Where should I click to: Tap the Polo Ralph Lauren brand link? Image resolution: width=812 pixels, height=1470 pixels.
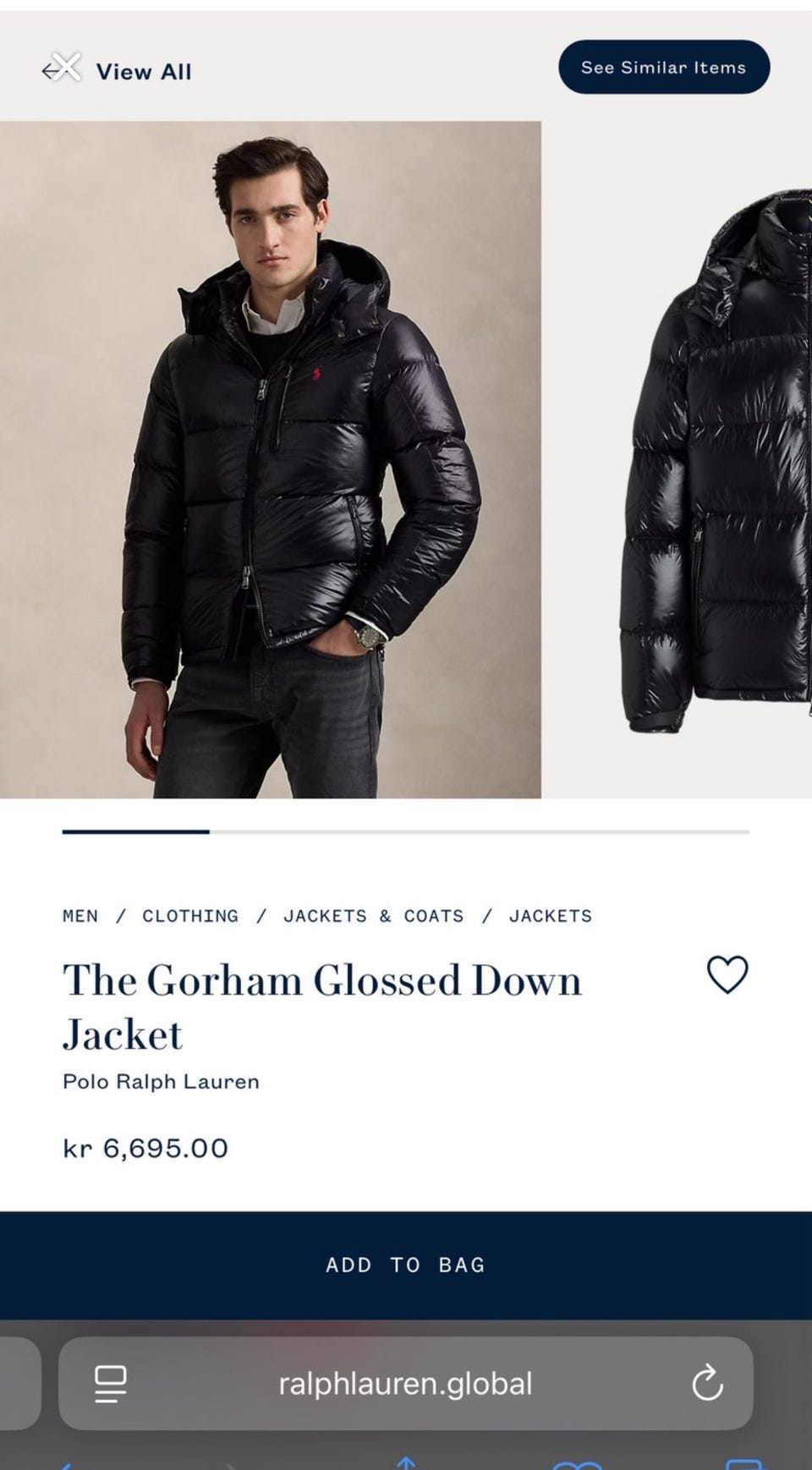coord(161,1082)
